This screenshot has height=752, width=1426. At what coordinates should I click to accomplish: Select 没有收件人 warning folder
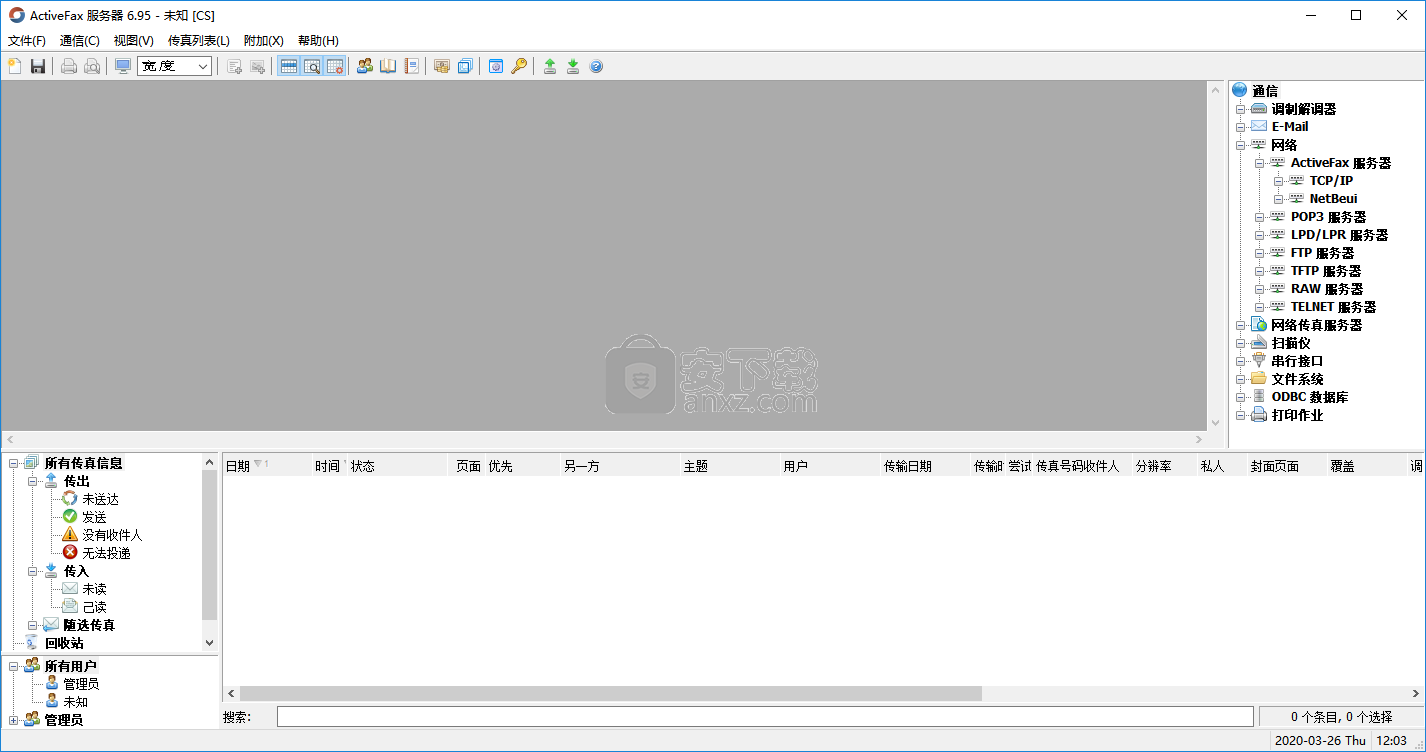112,535
